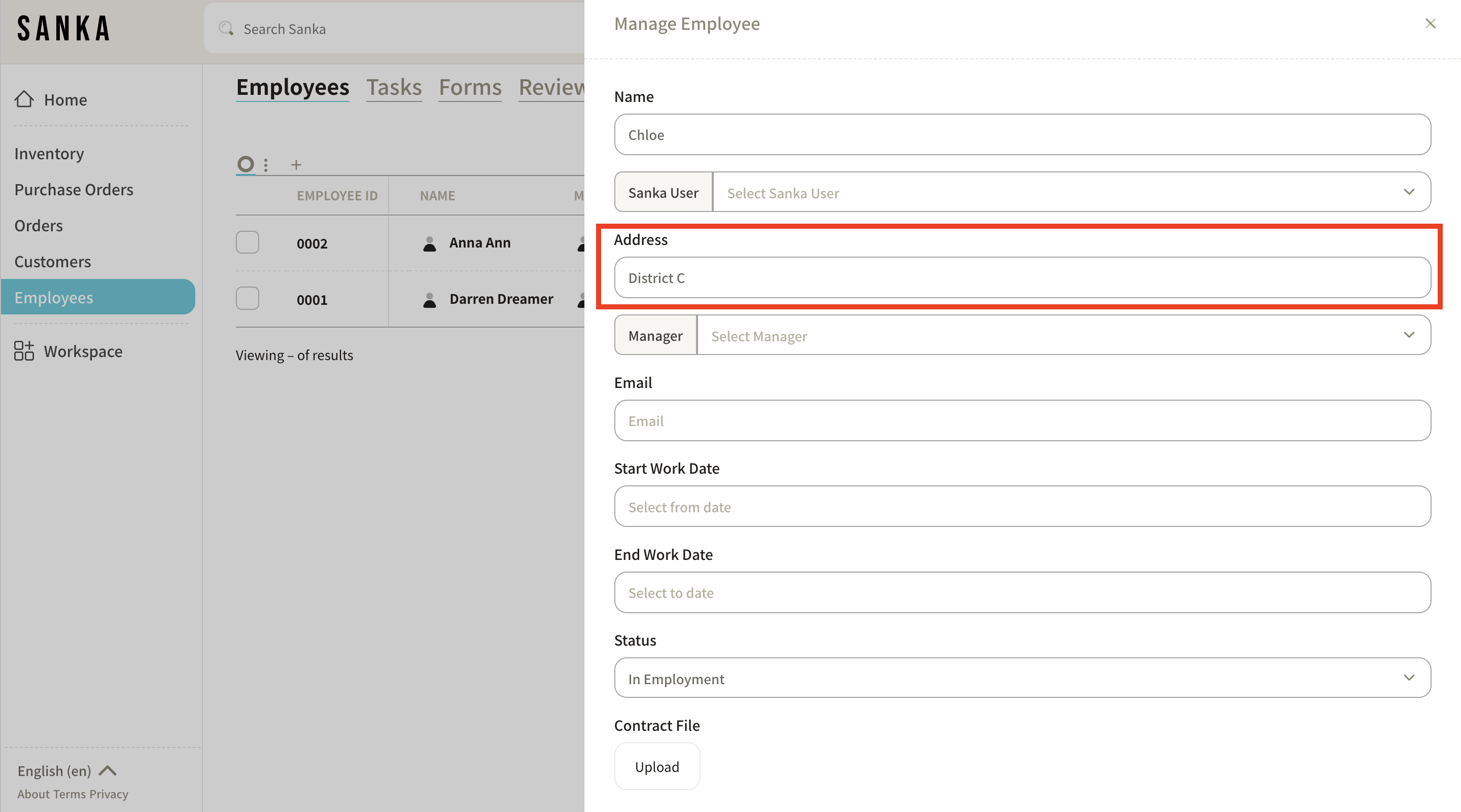Close the Manage Employee panel
Viewport: 1461px width, 812px height.
click(x=1430, y=23)
